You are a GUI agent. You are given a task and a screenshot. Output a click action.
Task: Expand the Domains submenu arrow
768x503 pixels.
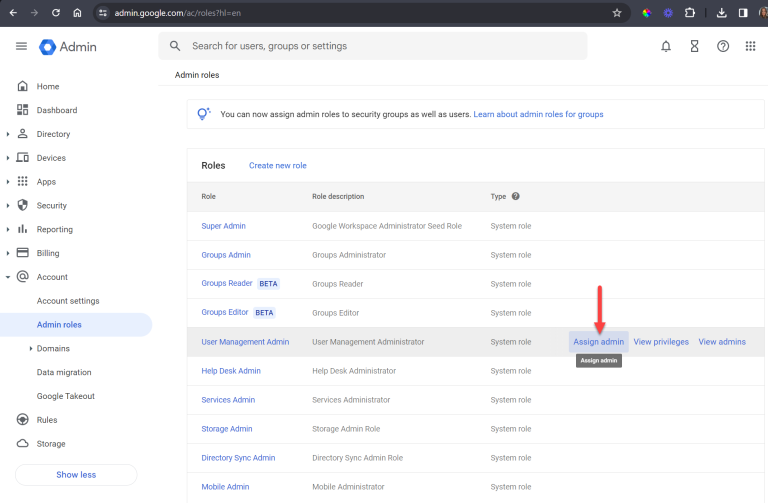coord(31,349)
